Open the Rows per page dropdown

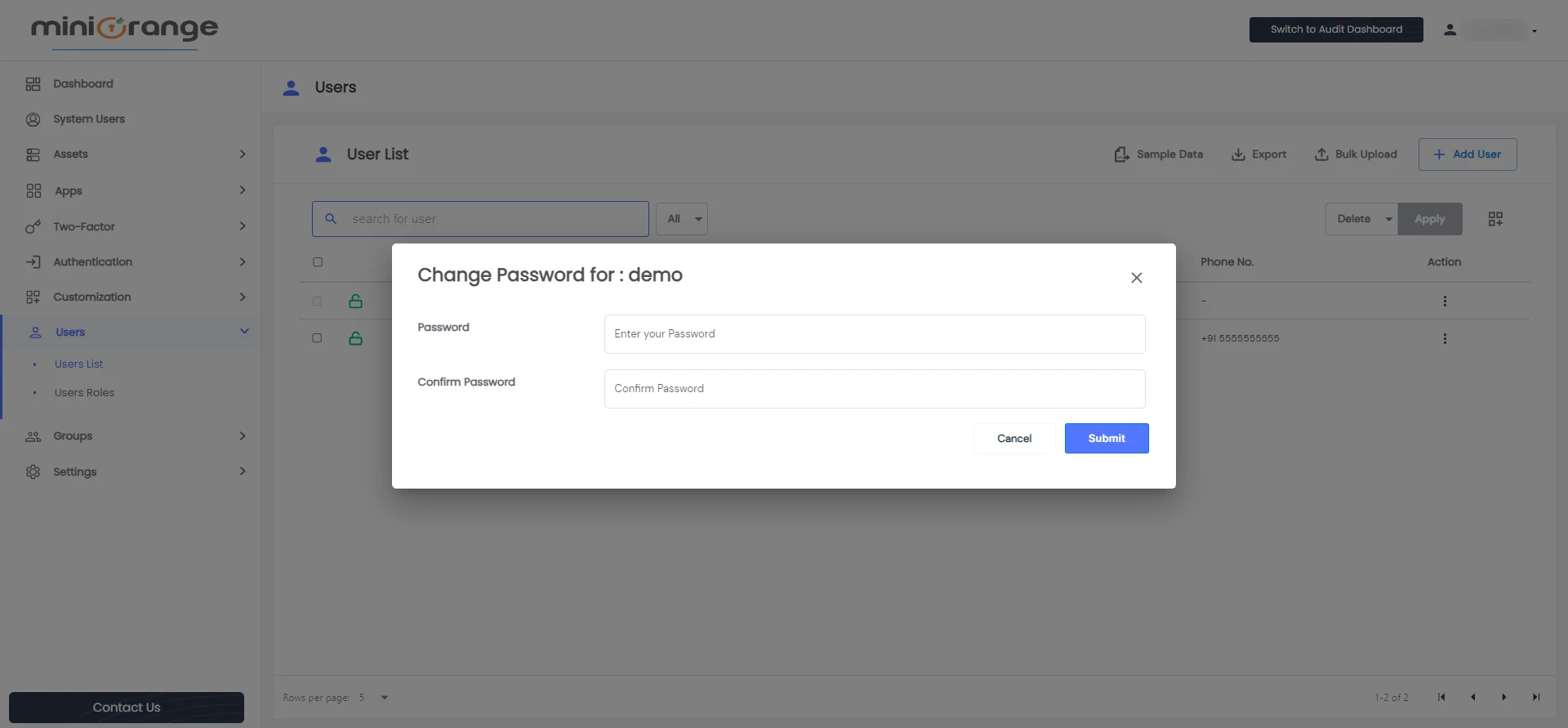click(373, 698)
